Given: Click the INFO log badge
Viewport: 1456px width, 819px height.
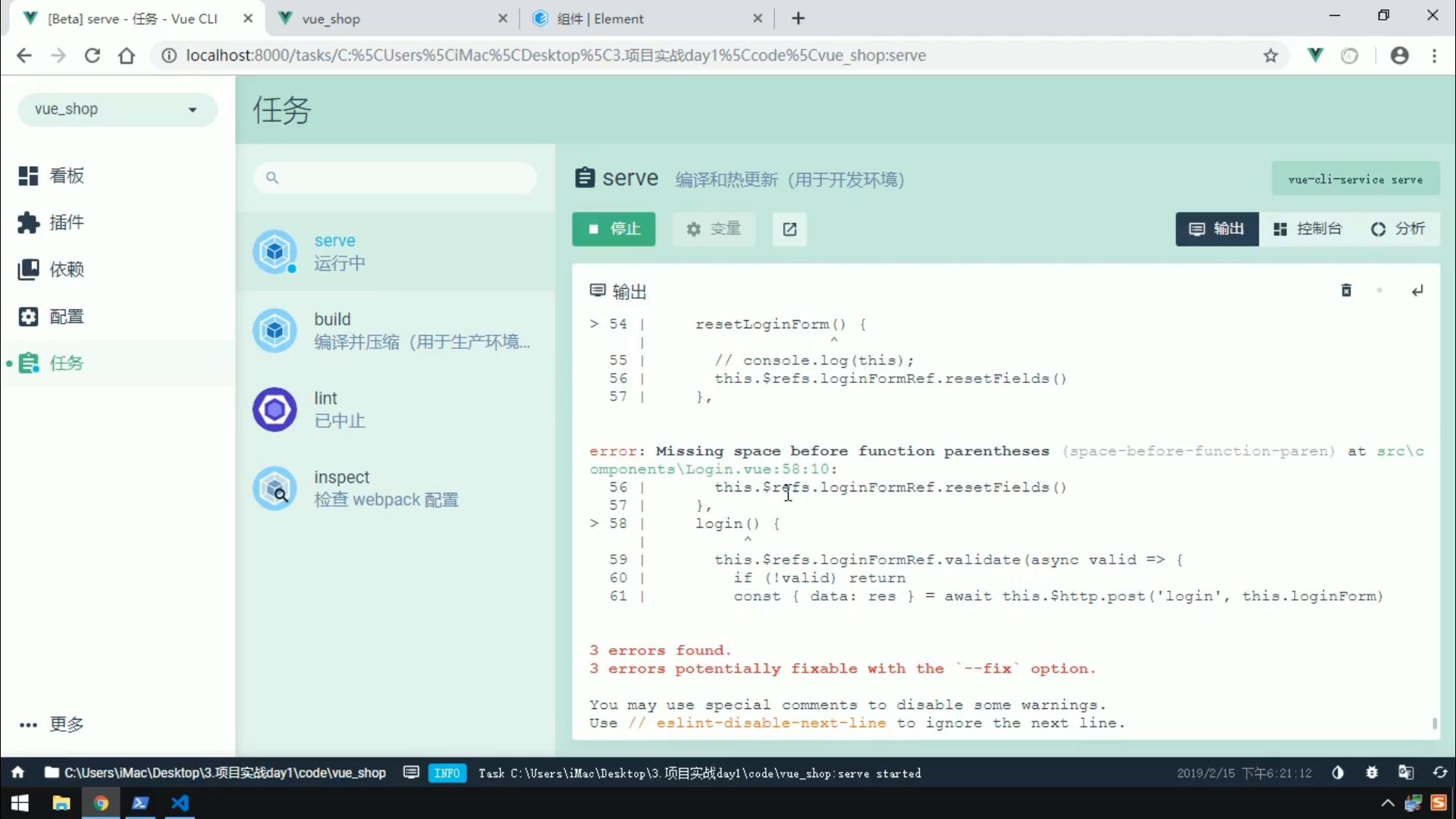Looking at the screenshot, I should pos(447,773).
